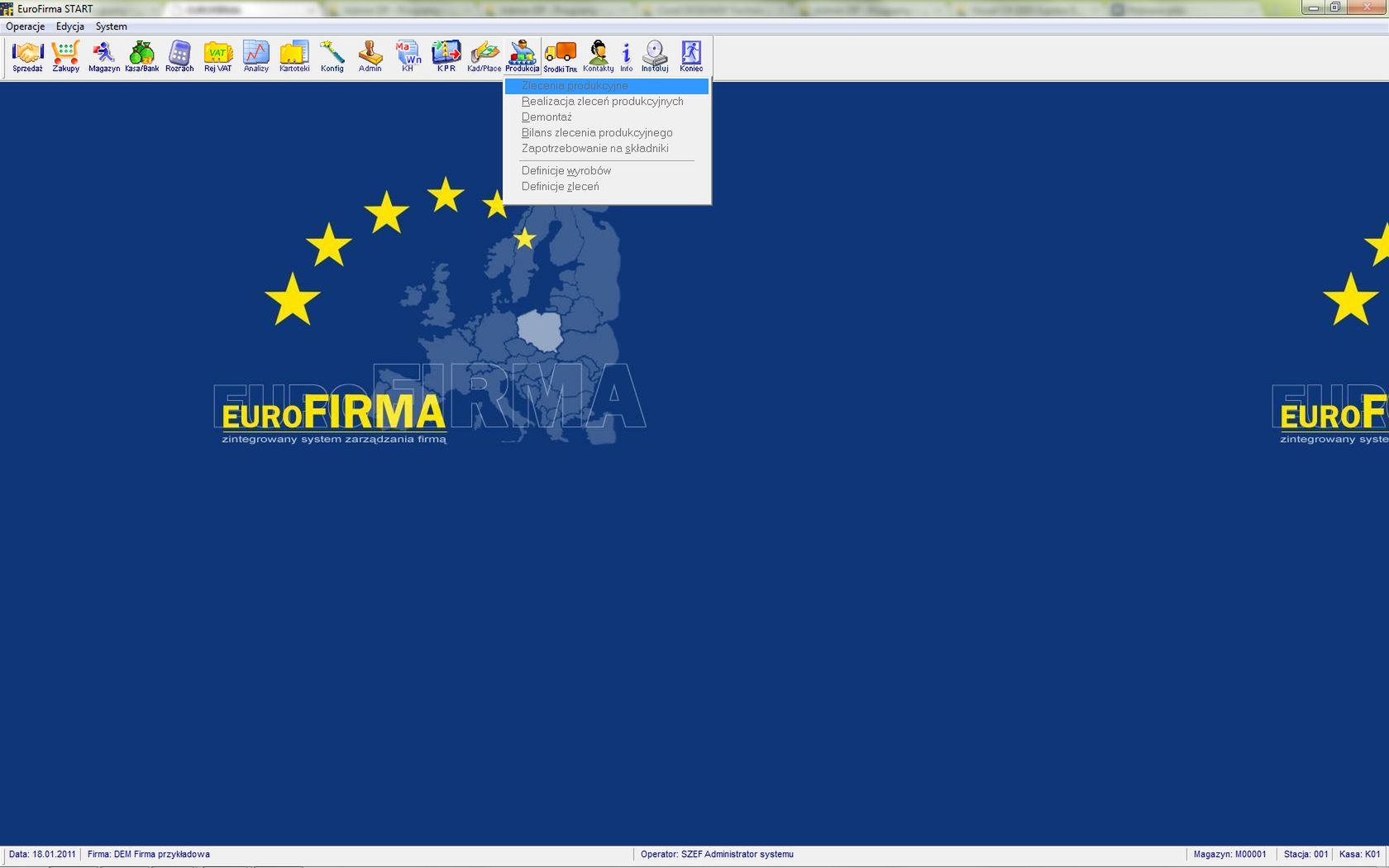Image resolution: width=1389 pixels, height=868 pixels.
Task: Choose Demontaż from the dropdown
Action: pos(607,117)
